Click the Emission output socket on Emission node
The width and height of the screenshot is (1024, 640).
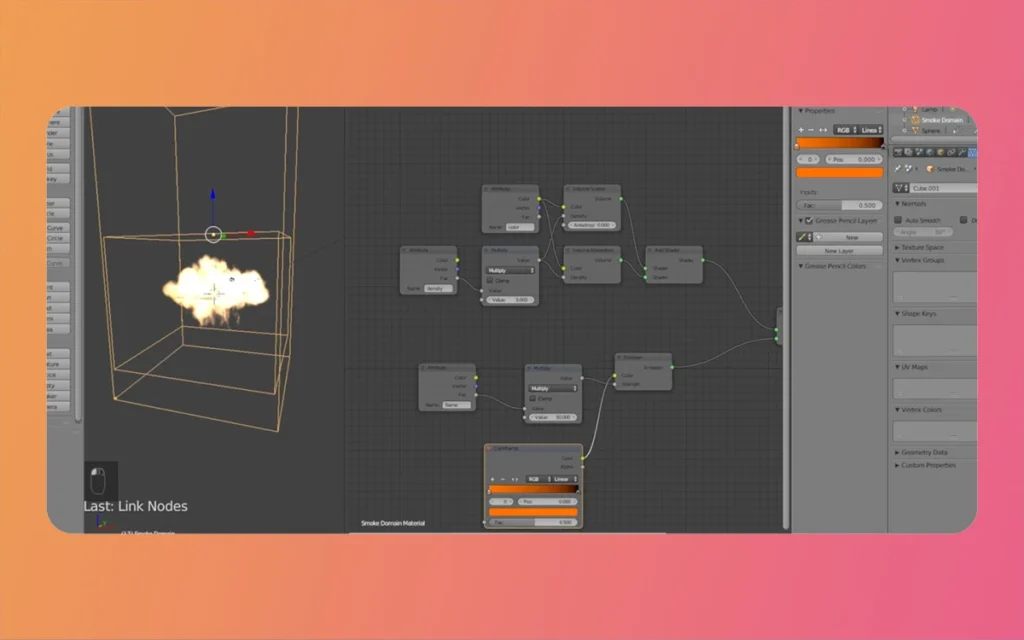pos(672,367)
